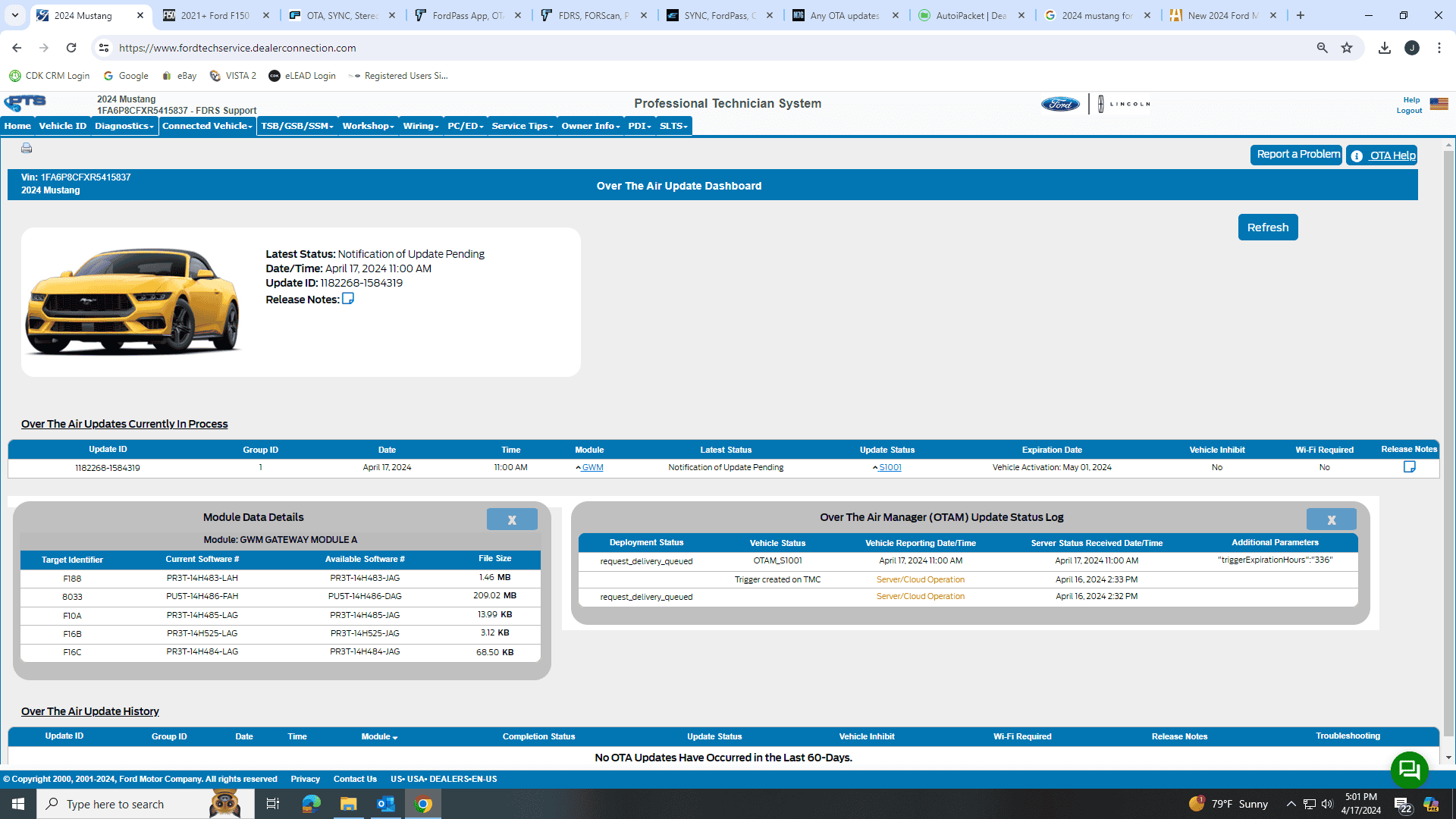The image size is (1456, 819).
Task: Switch to the AutoiPacket browser tab
Action: pos(971,15)
